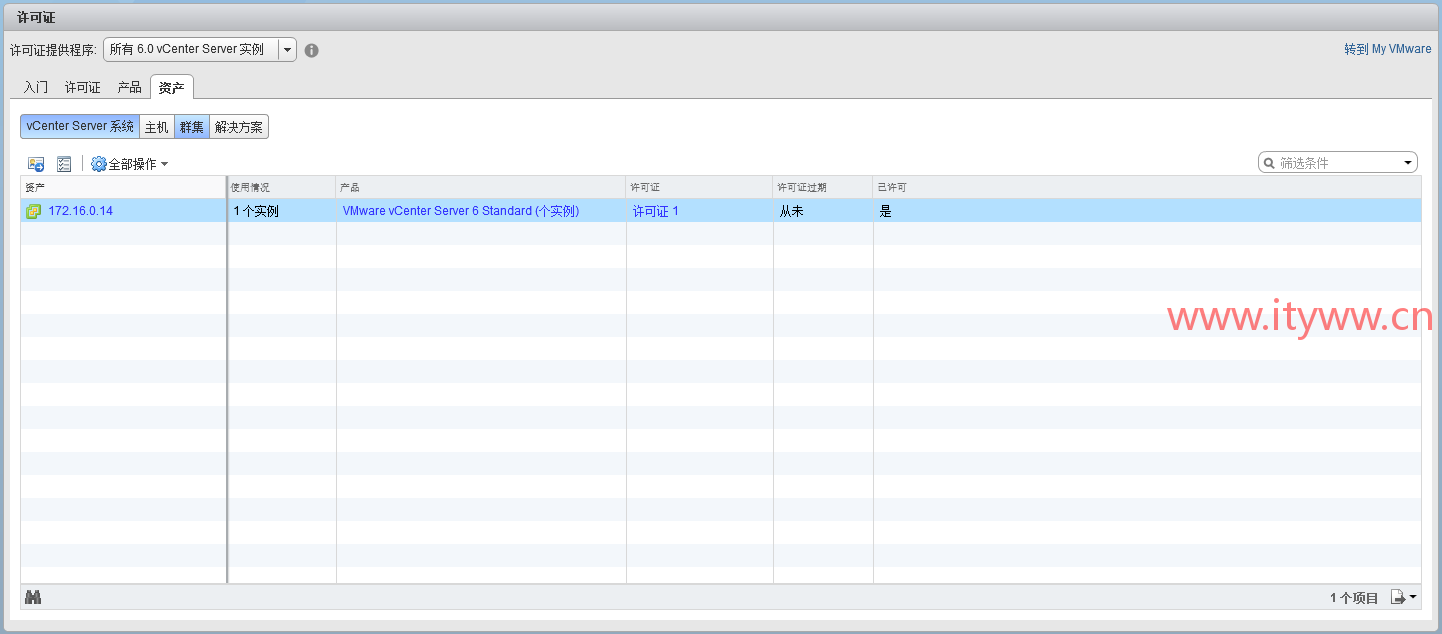The image size is (1442, 634).
Task: Sort by the 已许可 column header
Action: (x=1147, y=187)
